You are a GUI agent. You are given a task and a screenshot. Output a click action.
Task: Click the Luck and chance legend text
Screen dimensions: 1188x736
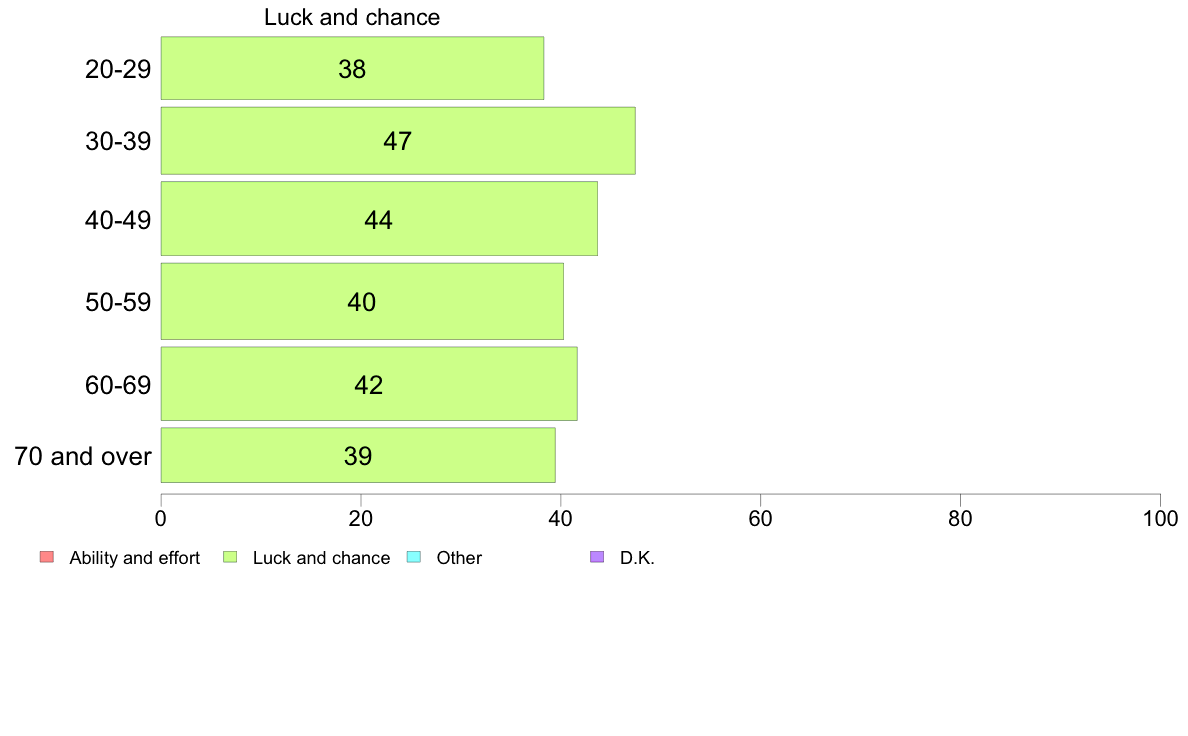pos(321,558)
